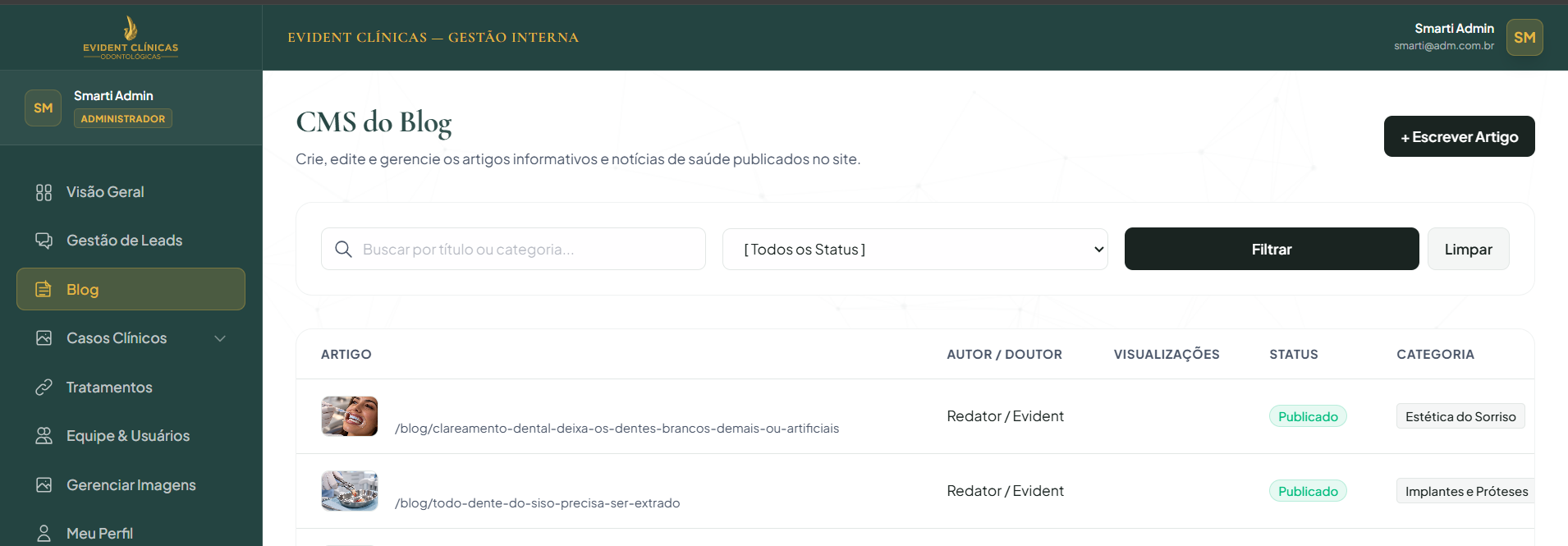The width and height of the screenshot is (1568, 546).
Task: Click the Gestão de Leads chat icon
Action: (x=44, y=241)
